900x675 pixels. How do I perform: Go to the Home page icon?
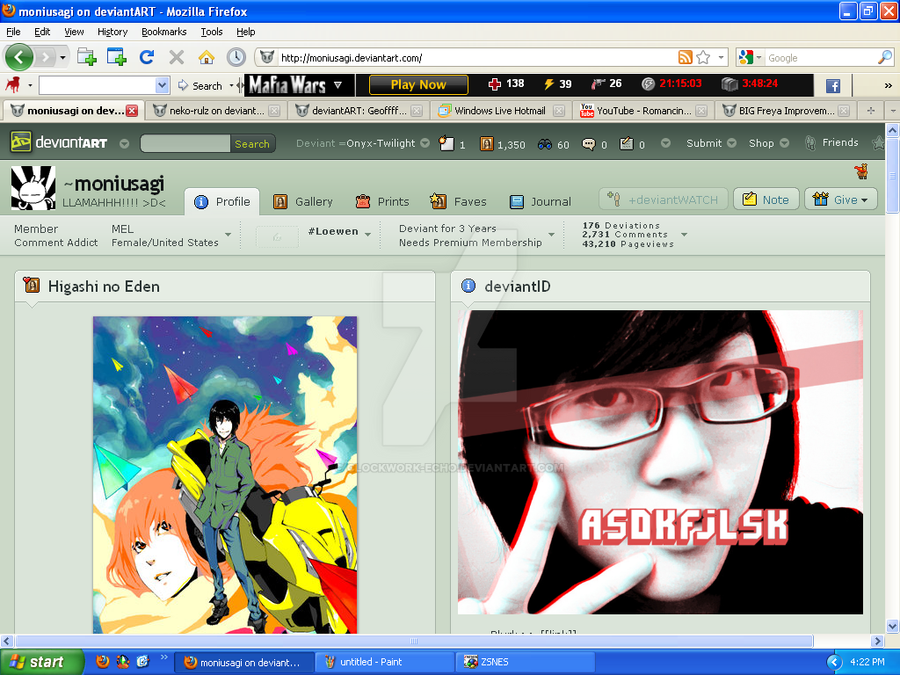[x=207, y=57]
